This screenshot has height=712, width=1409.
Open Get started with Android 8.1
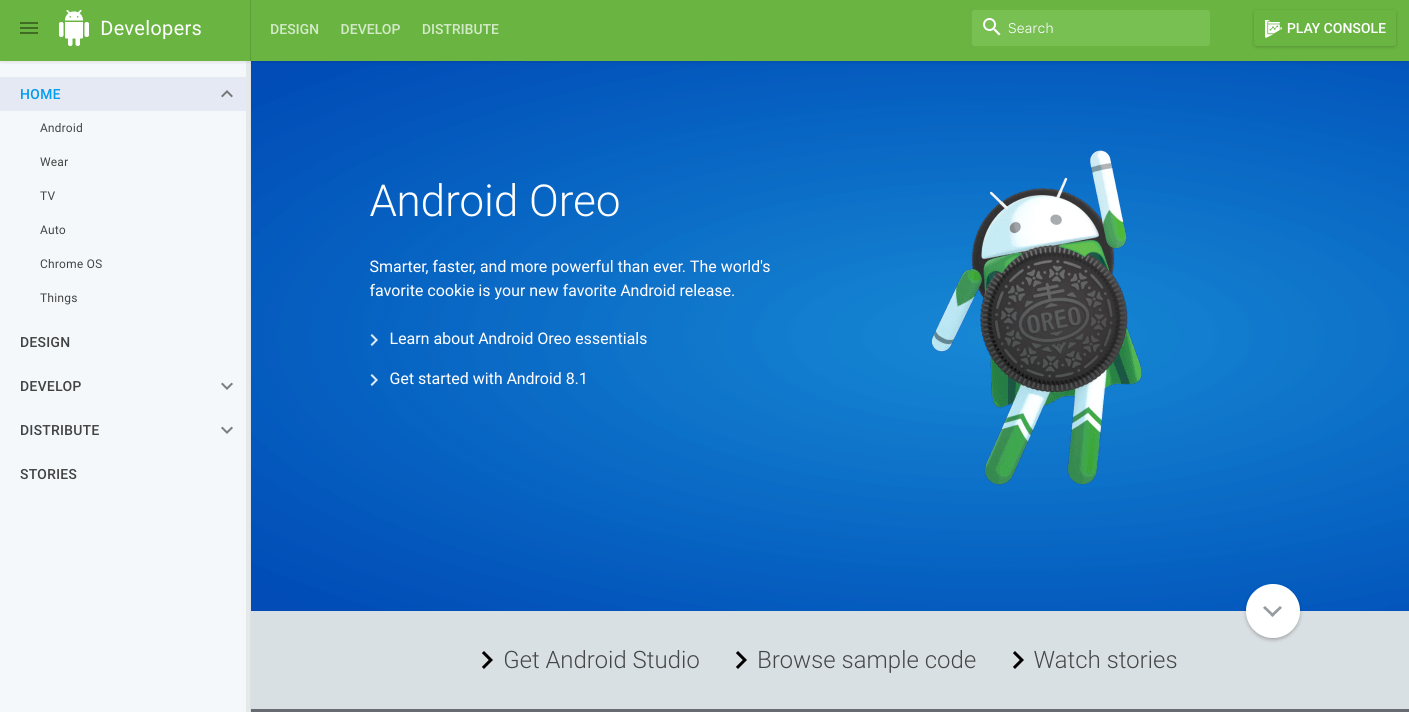click(x=488, y=378)
